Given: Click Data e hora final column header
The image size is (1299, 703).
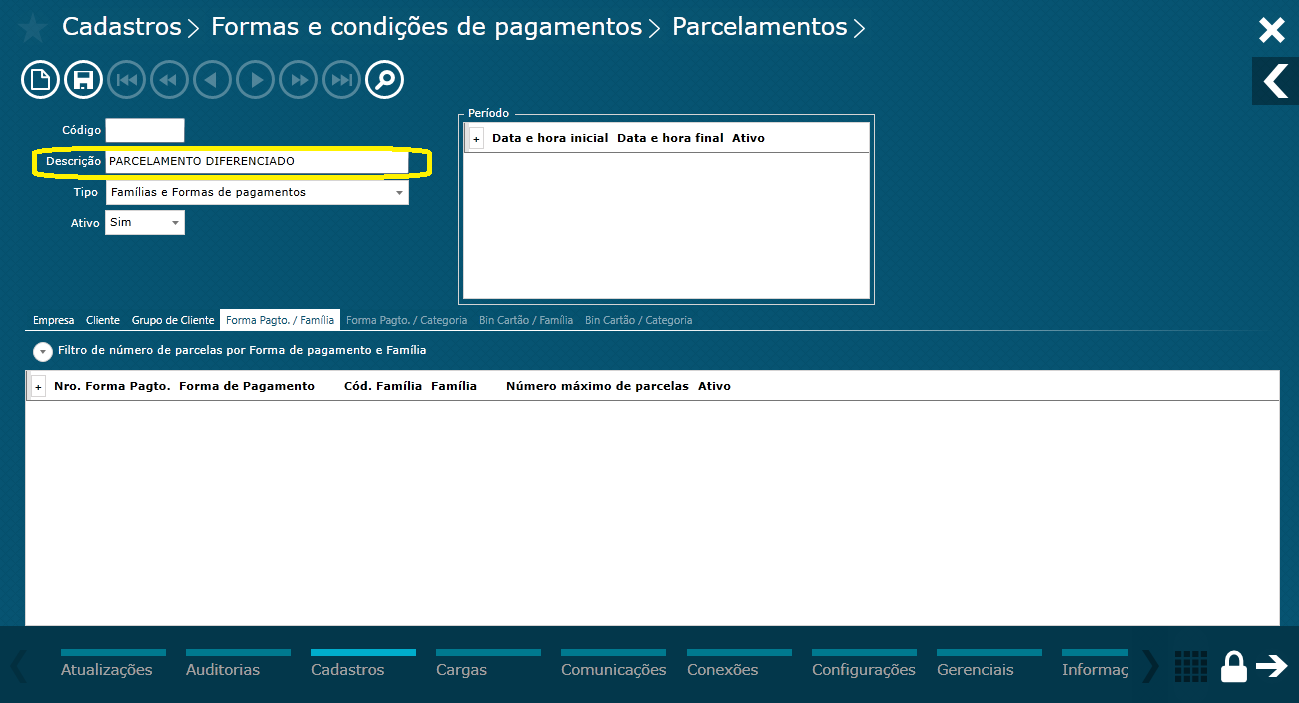Looking at the screenshot, I should pyautogui.click(x=670, y=138).
